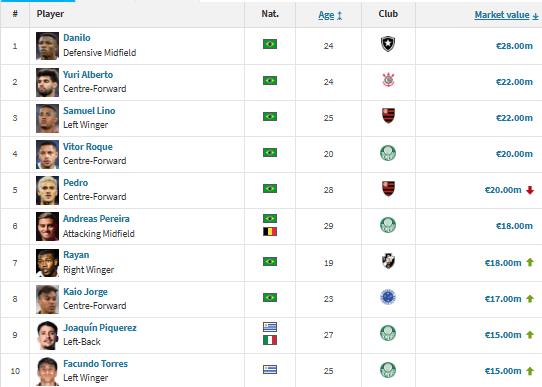The width and height of the screenshot is (542, 387).
Task: Click Yuri Alberto's €22.00m market value
Action: point(514,82)
